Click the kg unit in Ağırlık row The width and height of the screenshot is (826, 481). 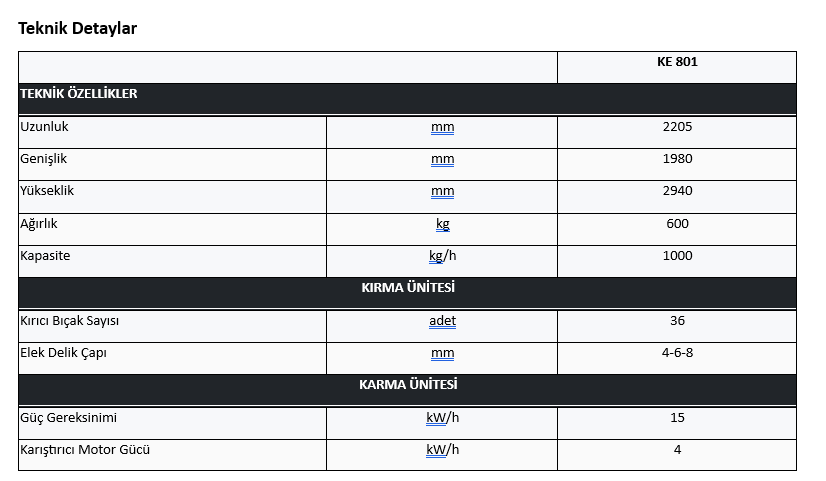(442, 224)
